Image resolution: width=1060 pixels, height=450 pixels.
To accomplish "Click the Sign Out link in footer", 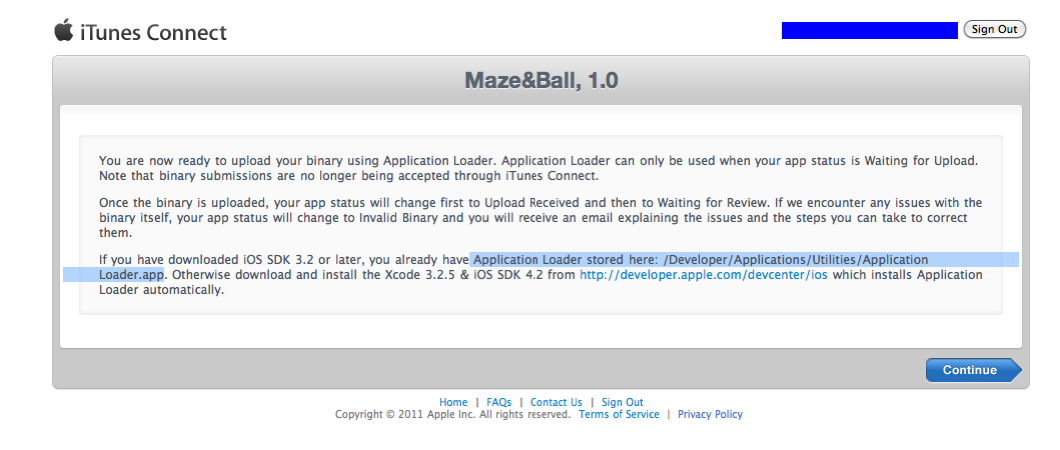I will pos(622,402).
